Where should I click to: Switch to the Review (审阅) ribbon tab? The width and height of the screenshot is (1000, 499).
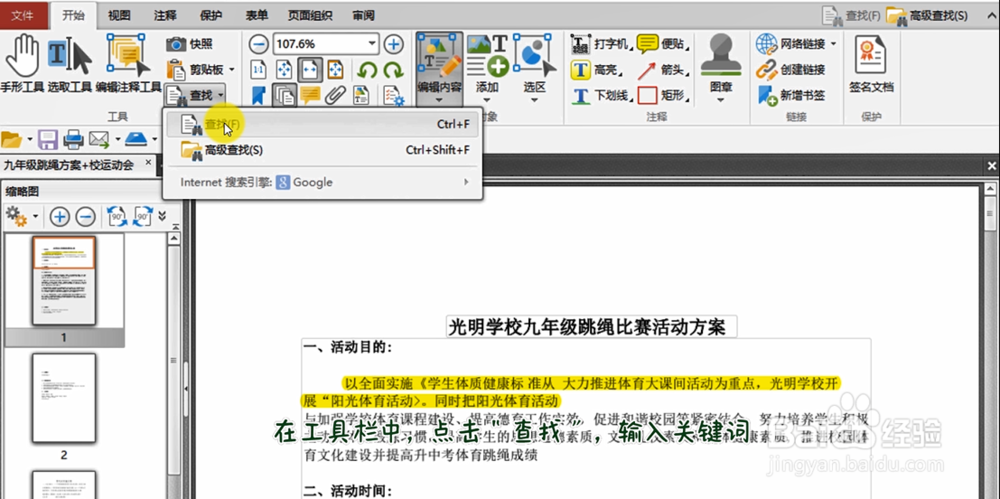(364, 15)
